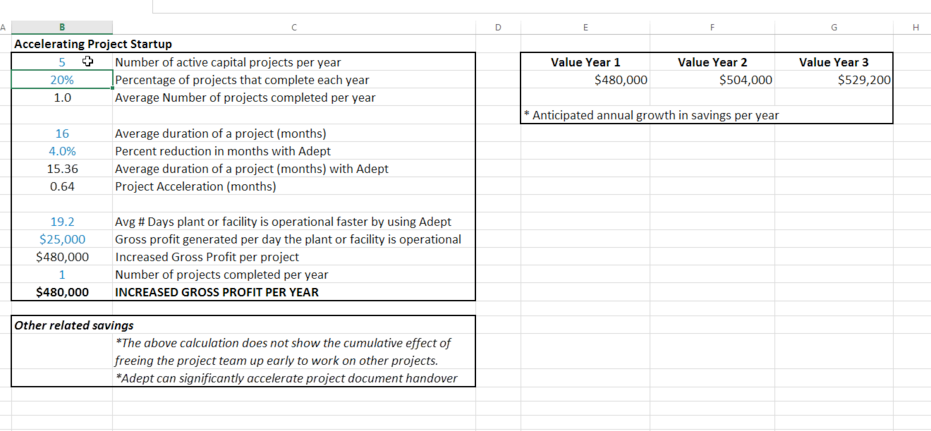Select $480,000 Increased Gross Profit per project value

tap(62, 257)
